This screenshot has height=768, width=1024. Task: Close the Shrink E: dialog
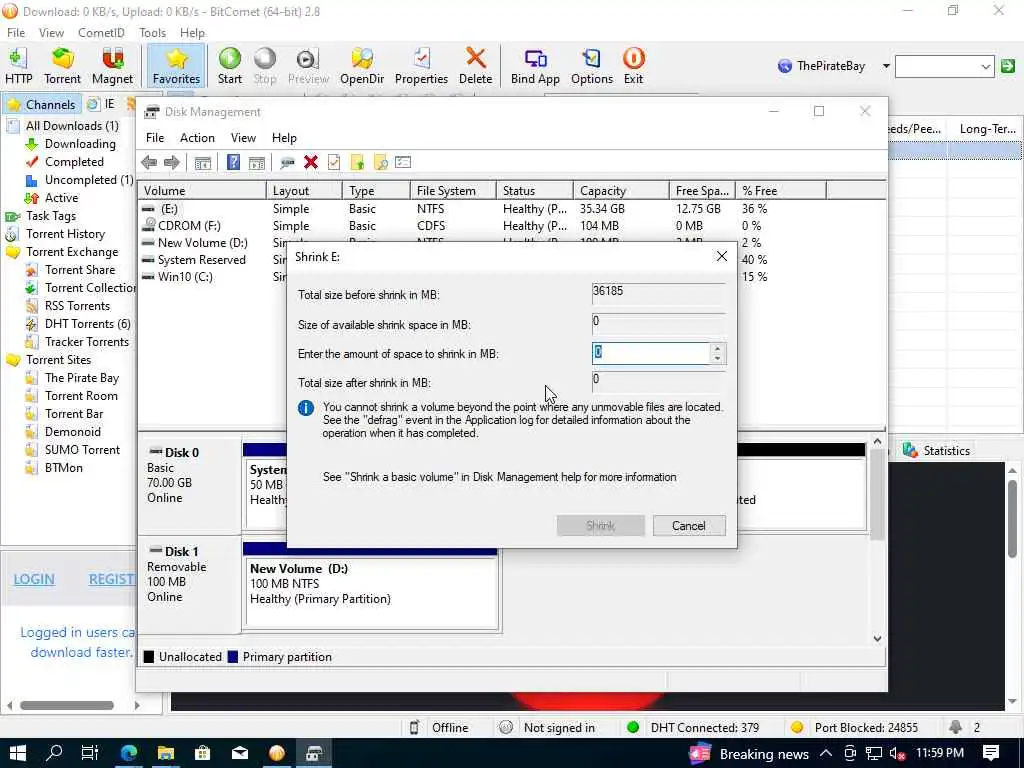[x=722, y=257]
